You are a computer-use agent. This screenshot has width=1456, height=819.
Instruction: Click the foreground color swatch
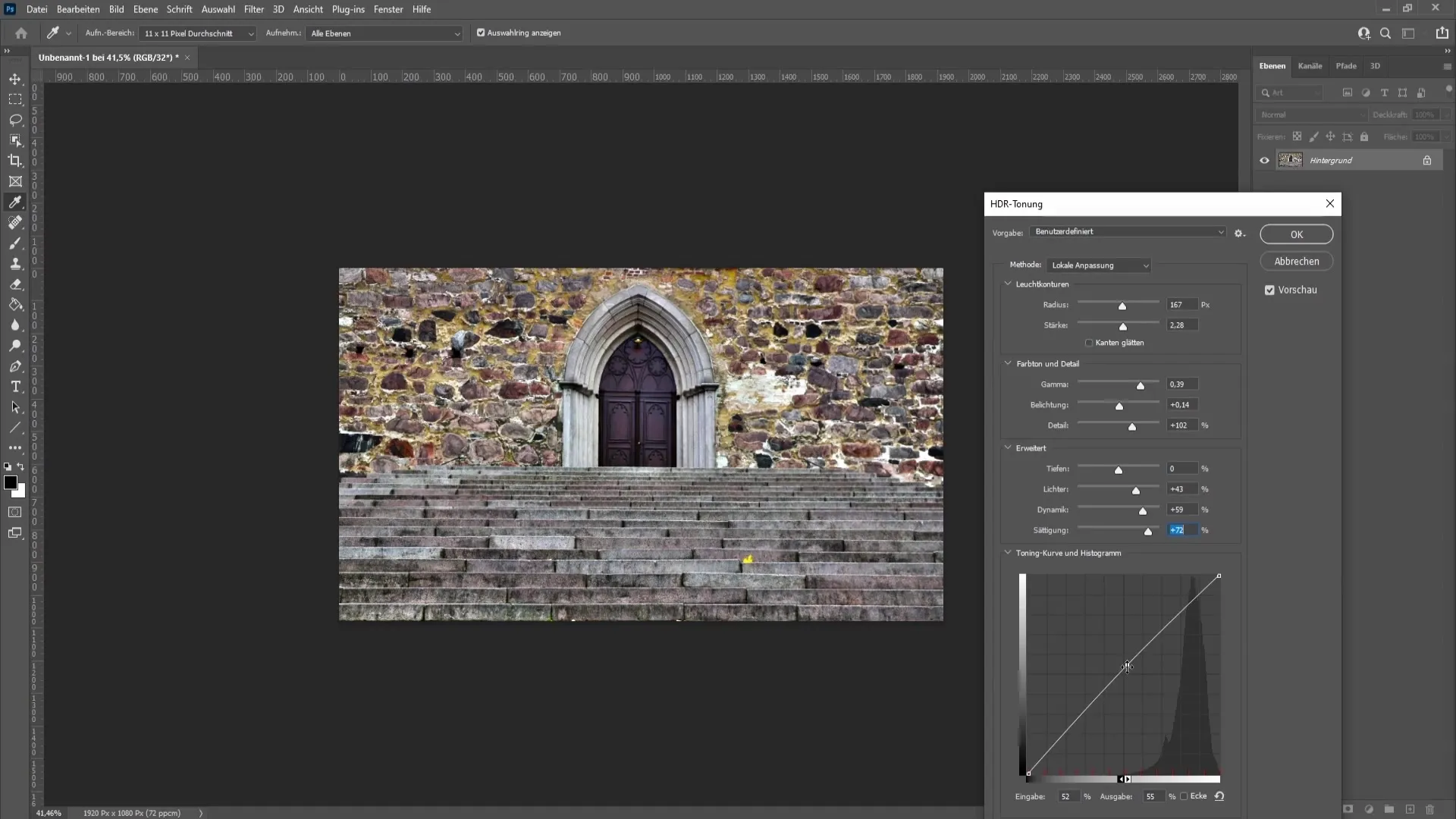click(11, 483)
